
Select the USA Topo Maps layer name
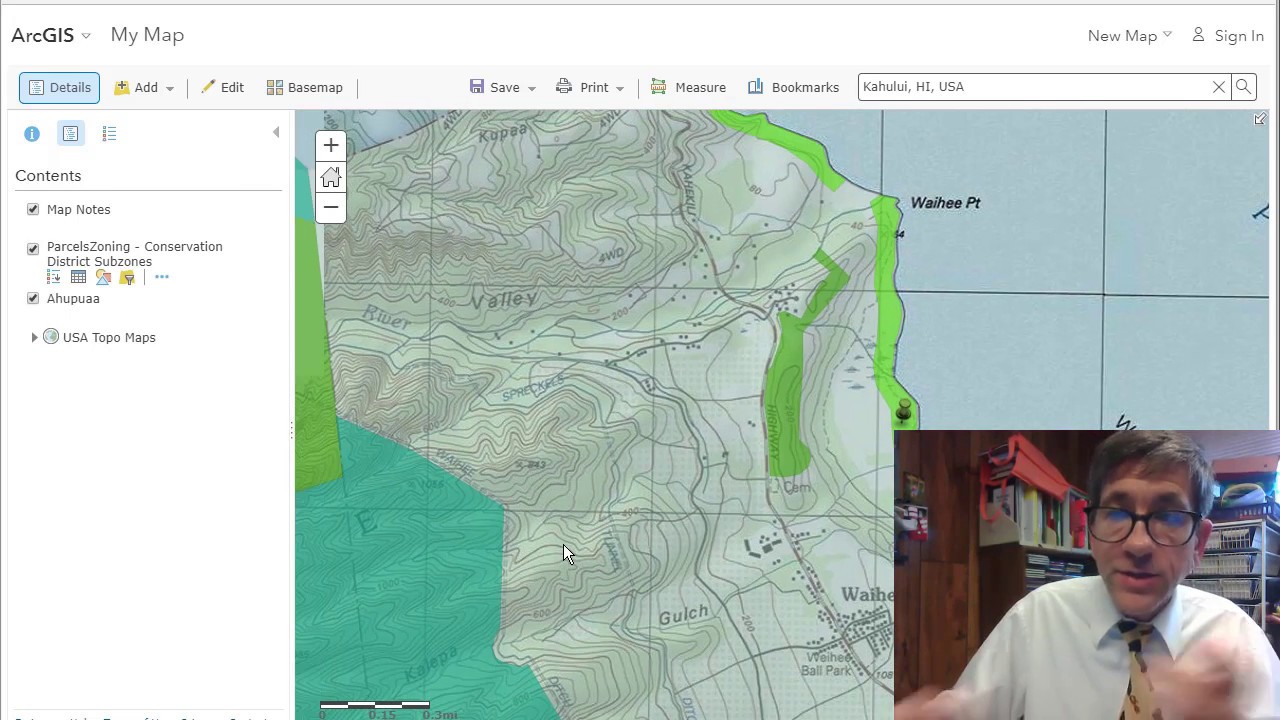pos(109,338)
